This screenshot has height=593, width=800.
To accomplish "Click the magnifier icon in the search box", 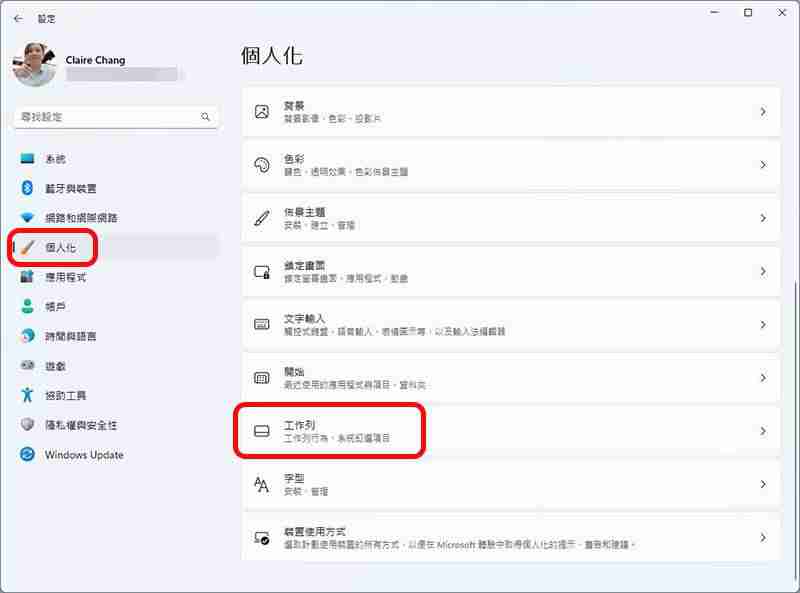I will pyautogui.click(x=205, y=116).
